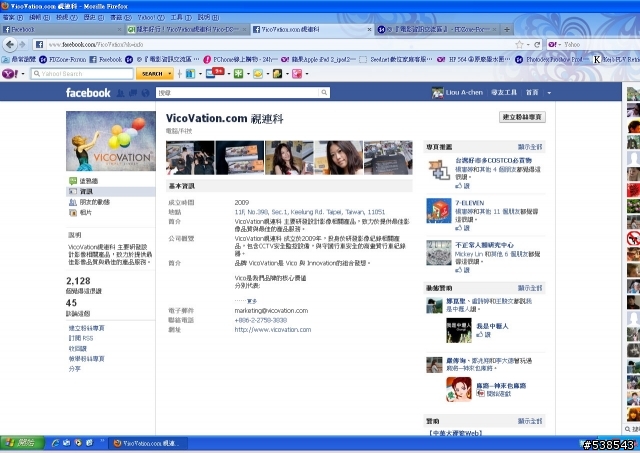
Task: Click the Yahoo! logo on the Yahoo toolbar
Action: (x=10, y=74)
